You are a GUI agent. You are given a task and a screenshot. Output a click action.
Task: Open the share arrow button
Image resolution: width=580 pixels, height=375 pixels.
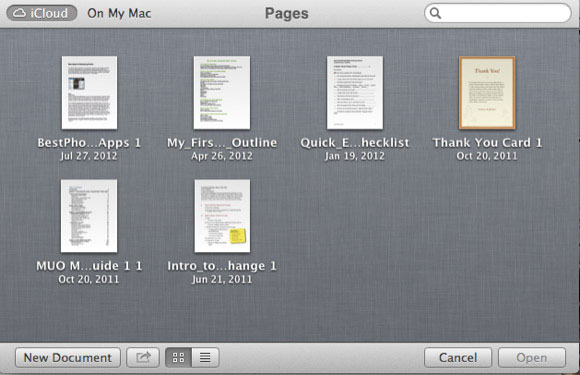[x=143, y=358]
